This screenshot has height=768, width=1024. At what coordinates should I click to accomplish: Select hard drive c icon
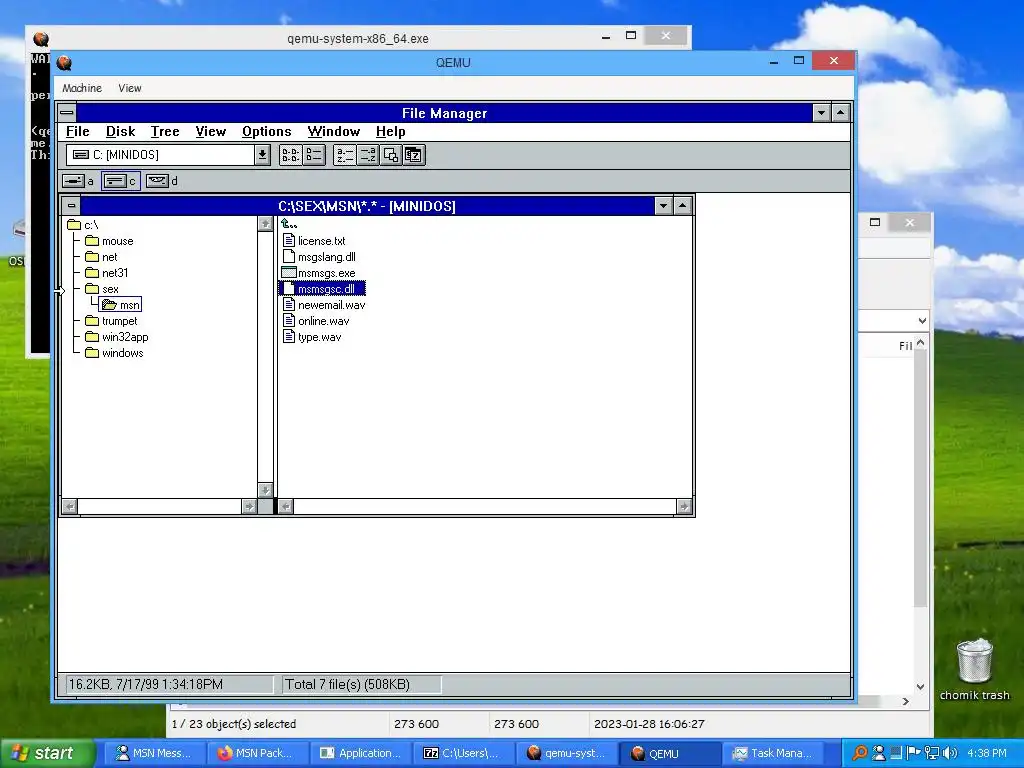tap(116, 181)
